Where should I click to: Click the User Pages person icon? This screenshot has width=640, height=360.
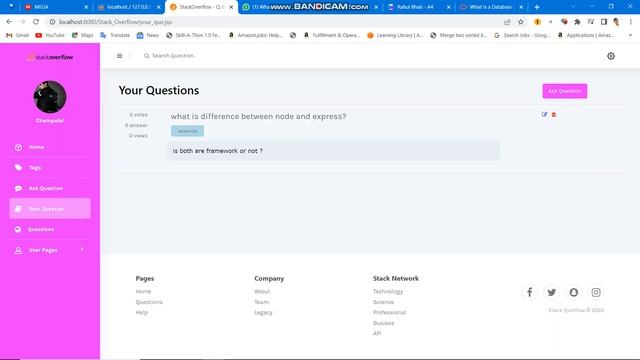pos(18,250)
